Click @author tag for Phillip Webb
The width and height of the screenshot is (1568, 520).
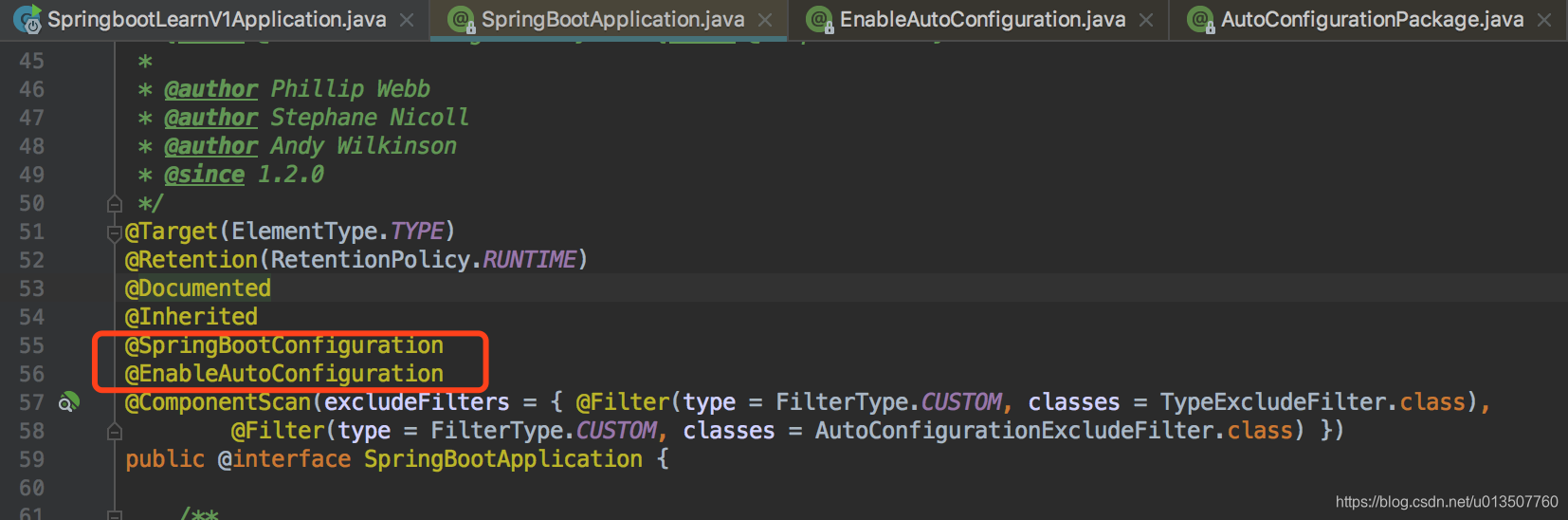pyautogui.click(x=210, y=89)
